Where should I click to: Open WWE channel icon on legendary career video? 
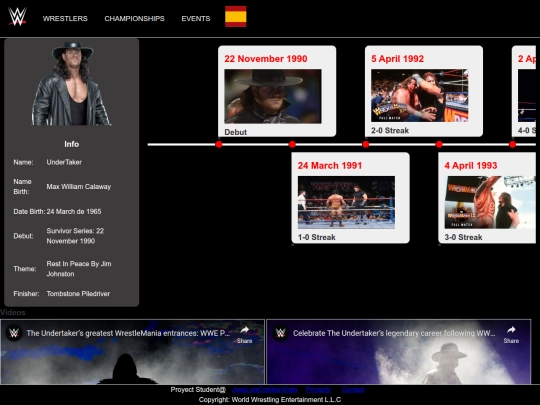[x=281, y=333]
